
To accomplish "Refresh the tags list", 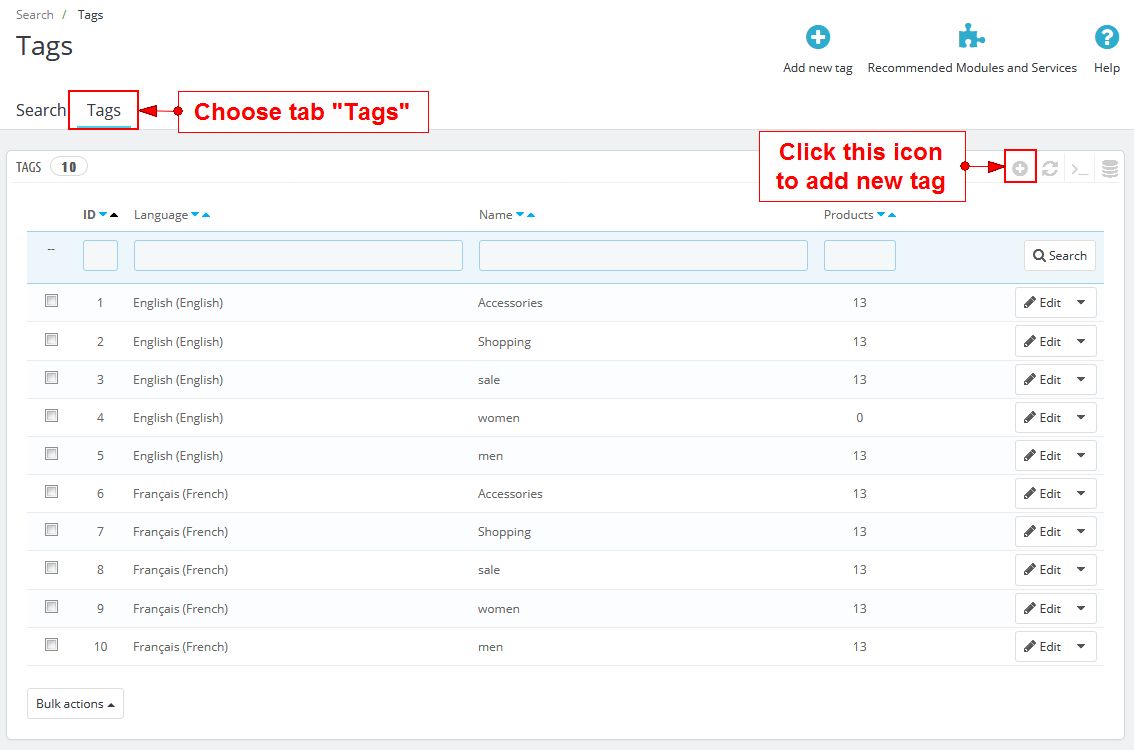I will tap(1050, 169).
